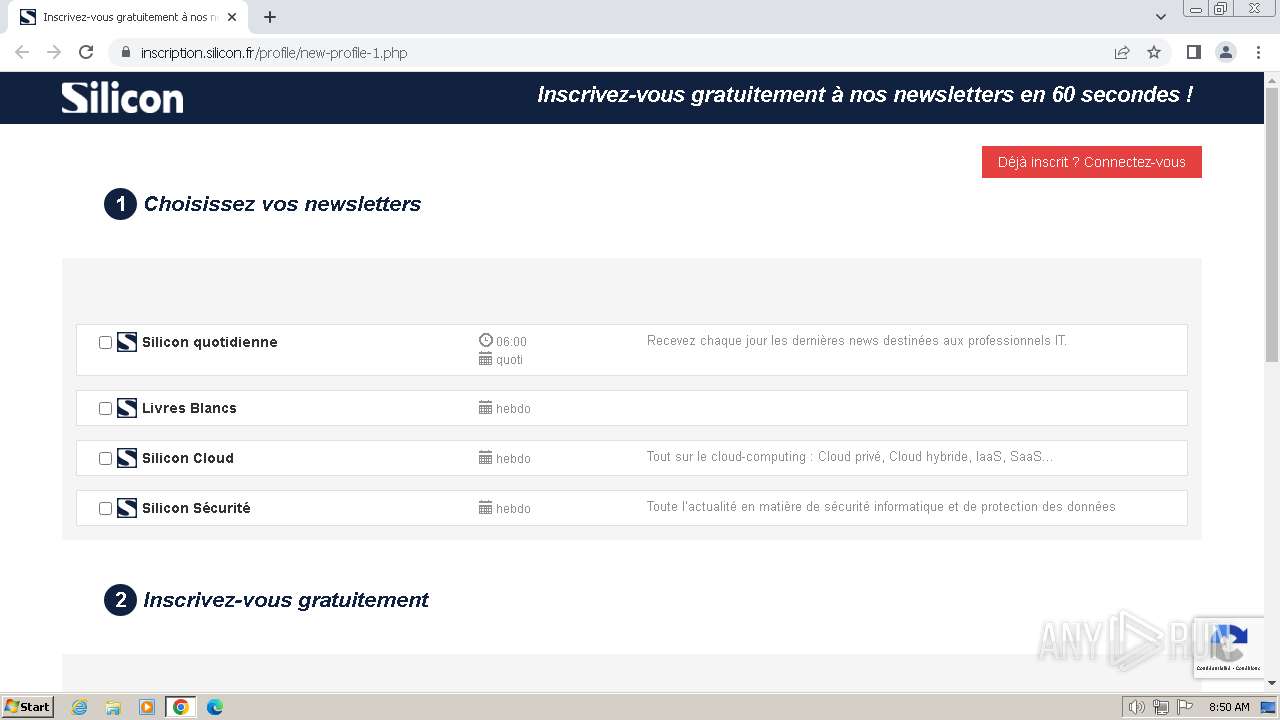Open the tab search dropdown arrow
Image resolution: width=1280 pixels, height=720 pixels.
coord(1161,17)
